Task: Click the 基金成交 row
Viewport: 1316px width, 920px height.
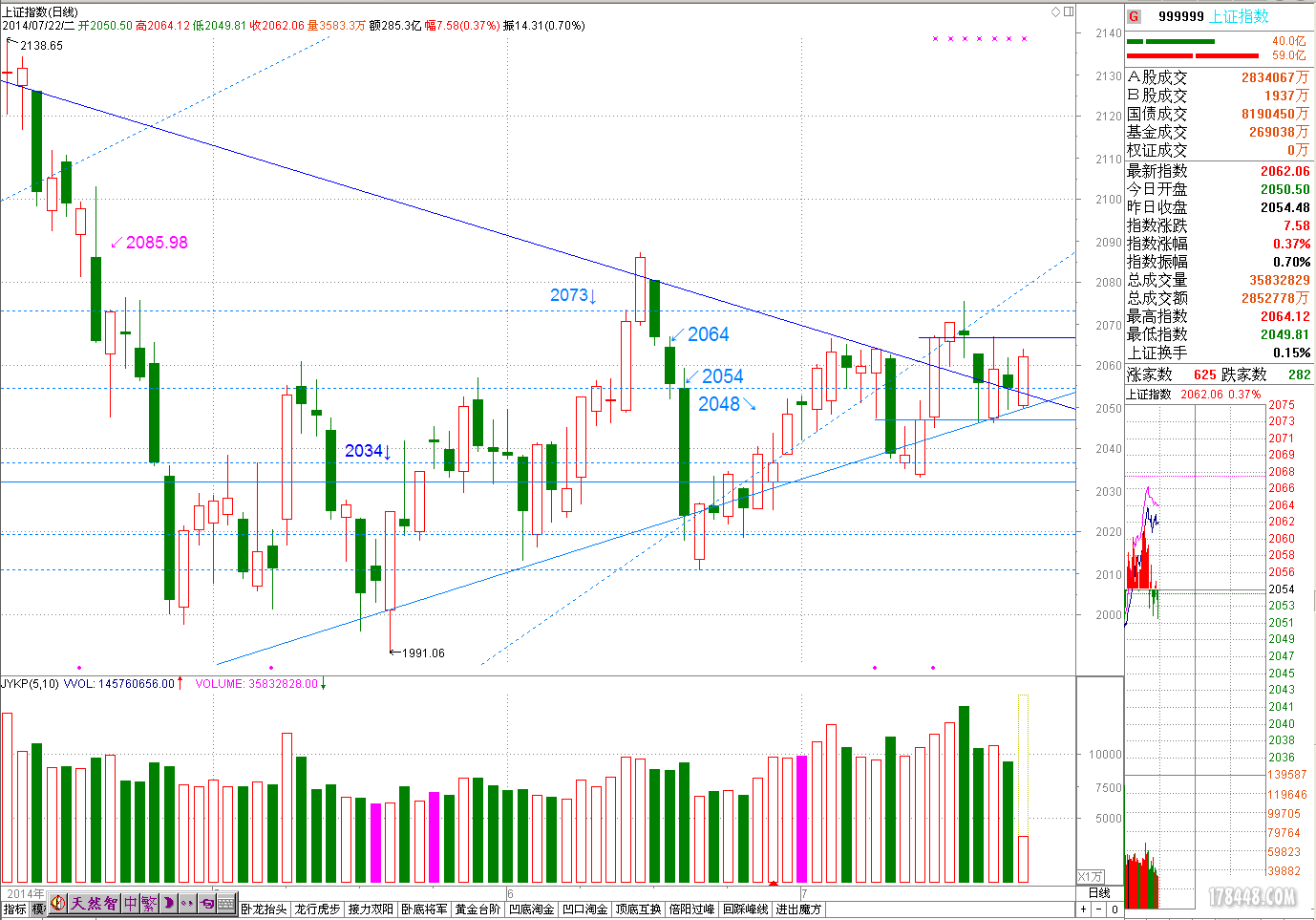Action: [x=1219, y=132]
